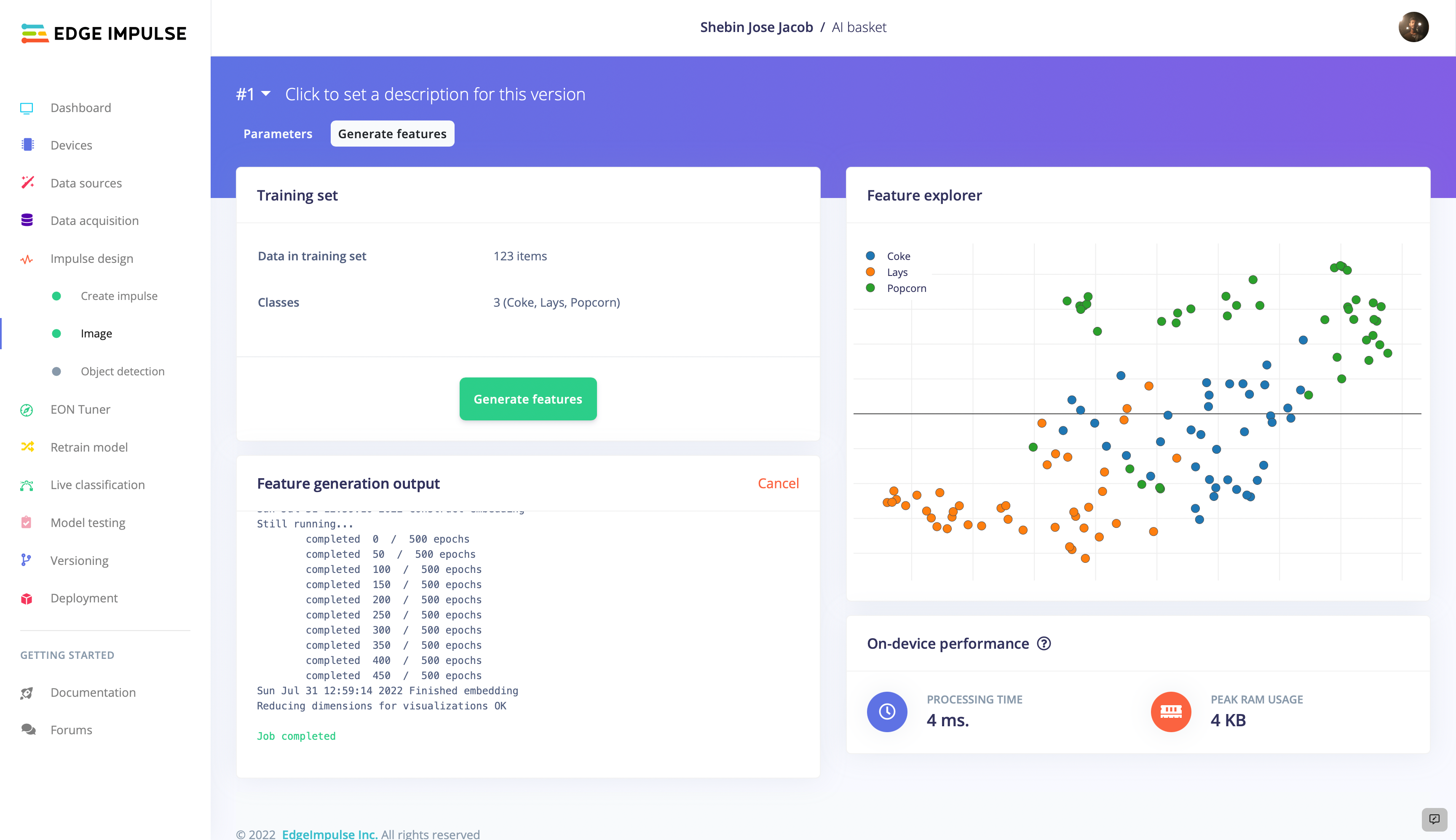Select Image processing block item
1456x840 pixels.
point(96,334)
